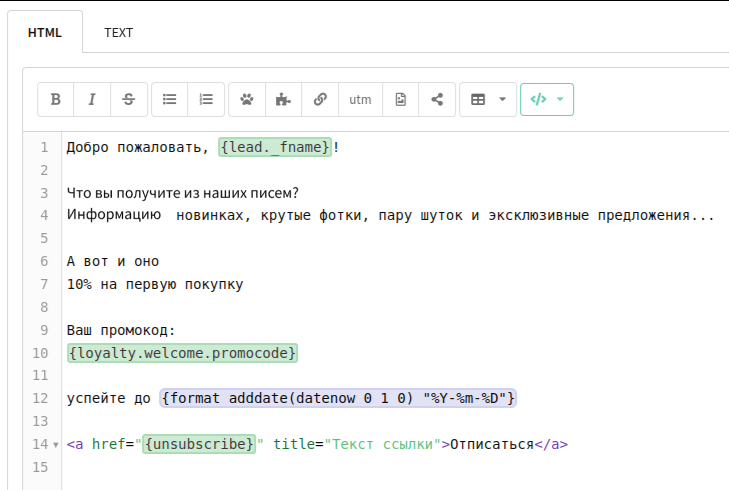Open the code view dropdown
The image size is (729, 490).
(547, 99)
